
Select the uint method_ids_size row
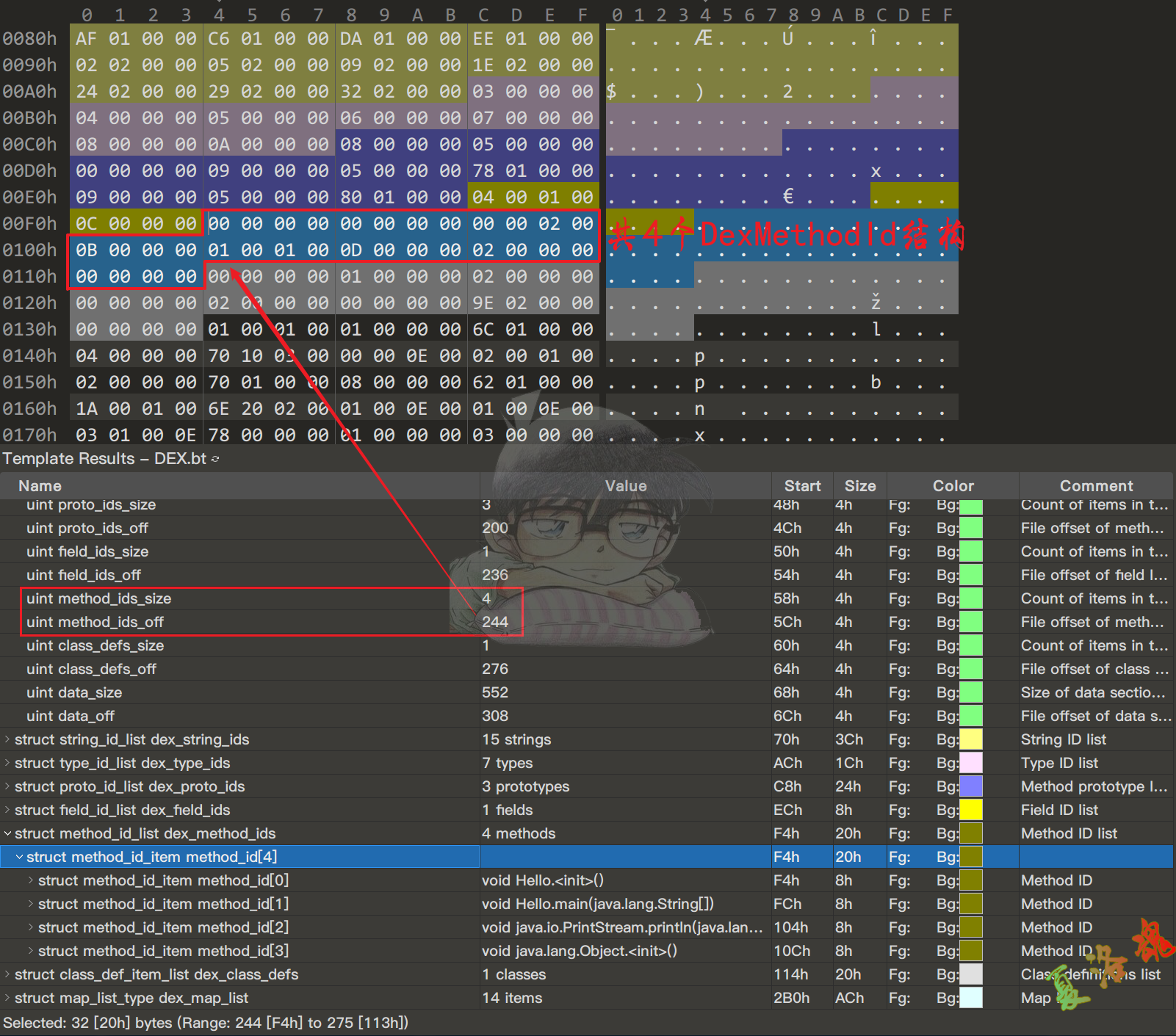pyautogui.click(x=99, y=598)
